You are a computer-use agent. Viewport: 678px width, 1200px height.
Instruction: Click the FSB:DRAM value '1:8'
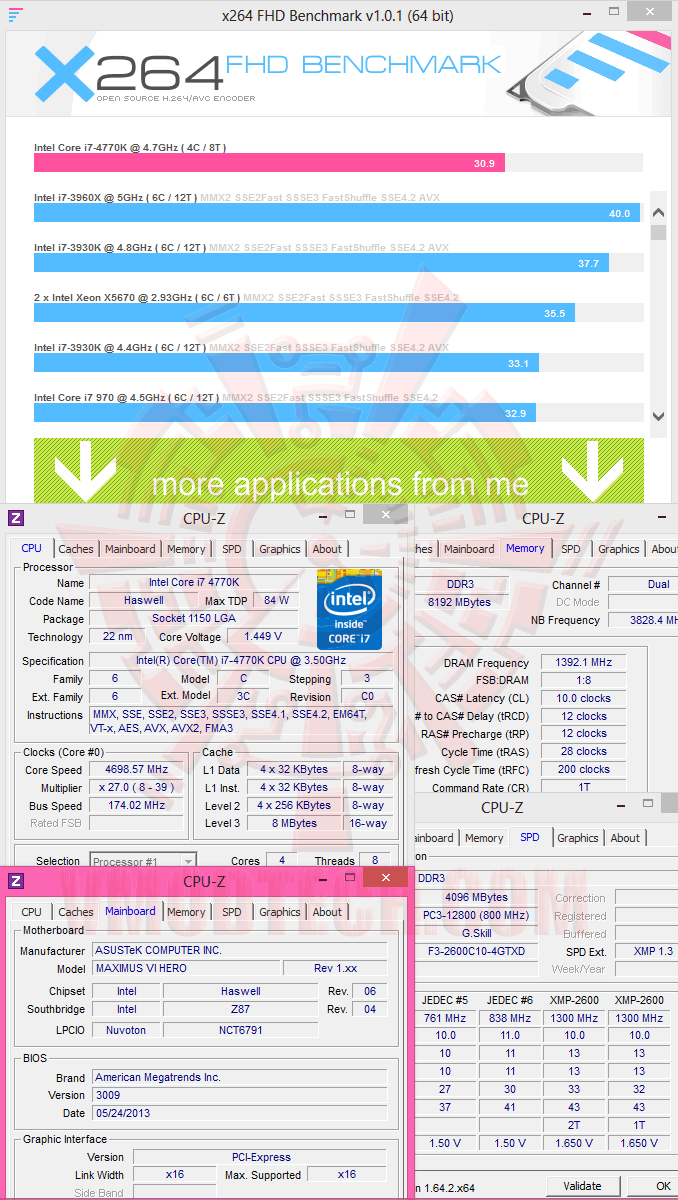[584, 681]
